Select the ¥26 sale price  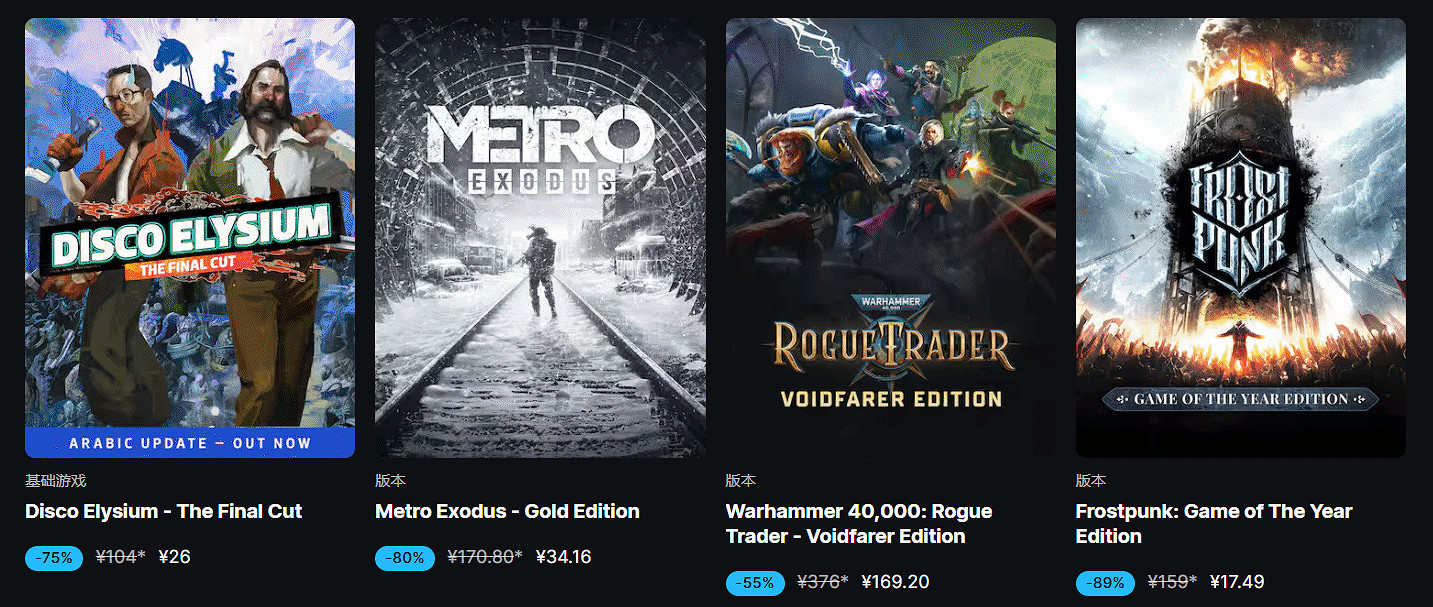click(x=174, y=557)
